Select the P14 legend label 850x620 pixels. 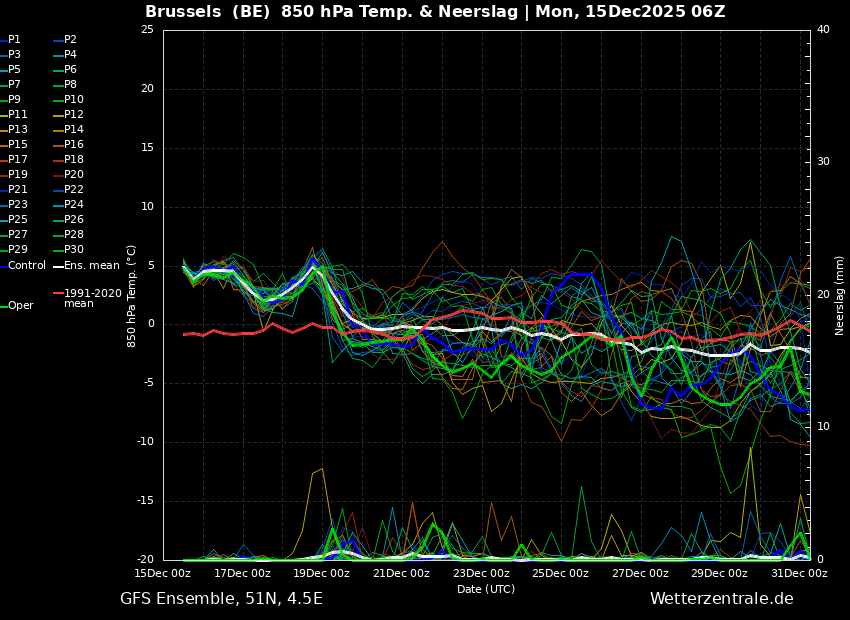pos(74,130)
